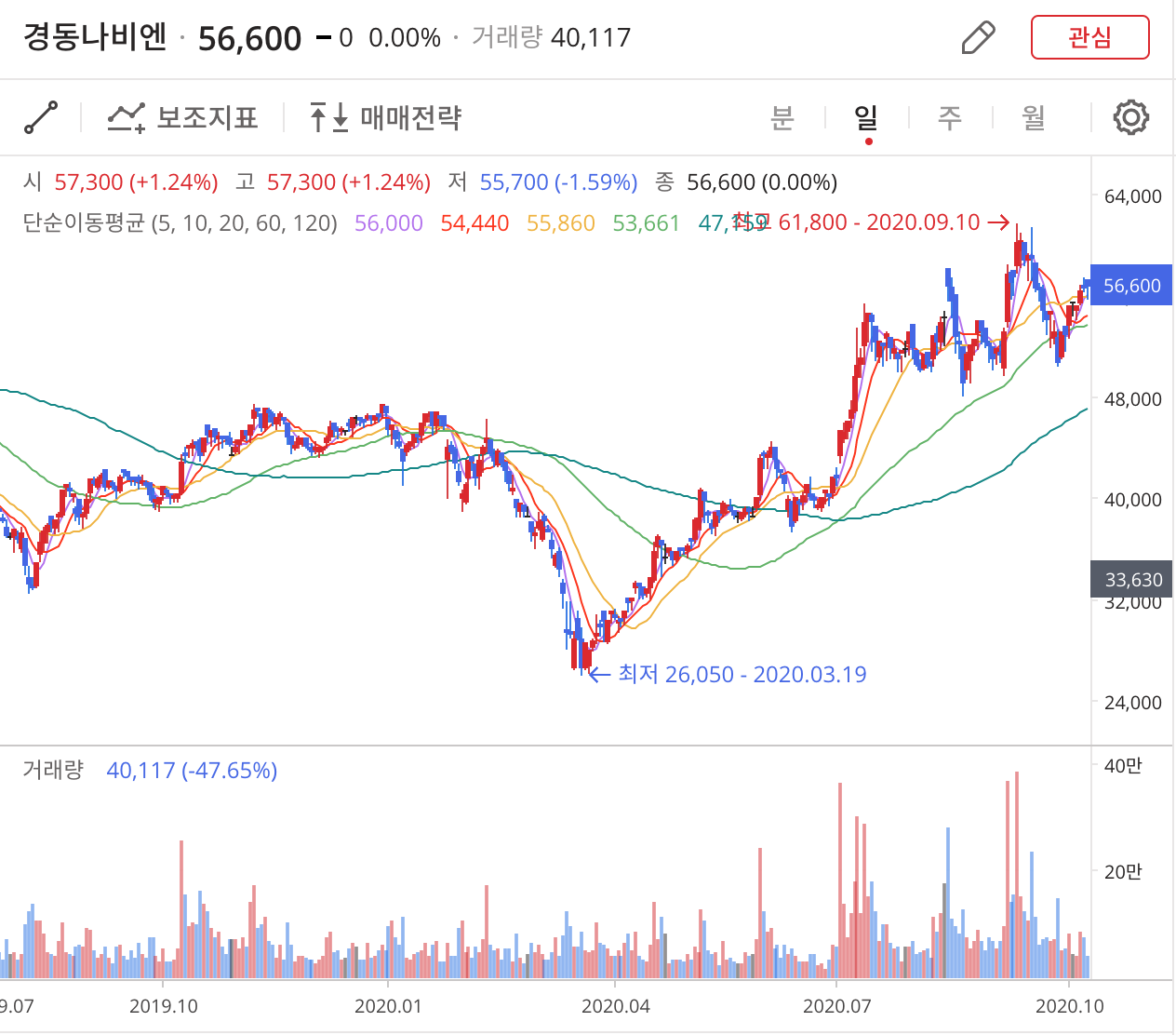1176x1035 pixels.
Task: Open chart settings gear
Action: 1131,118
